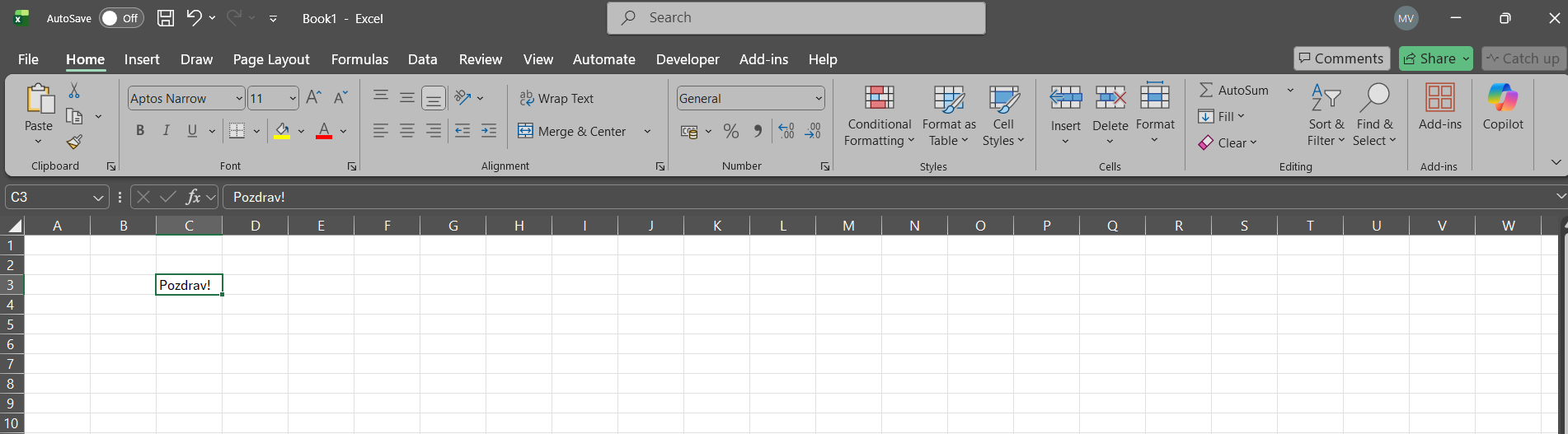This screenshot has height=434, width=1568.
Task: Toggle Bold formatting
Action: tap(140, 131)
